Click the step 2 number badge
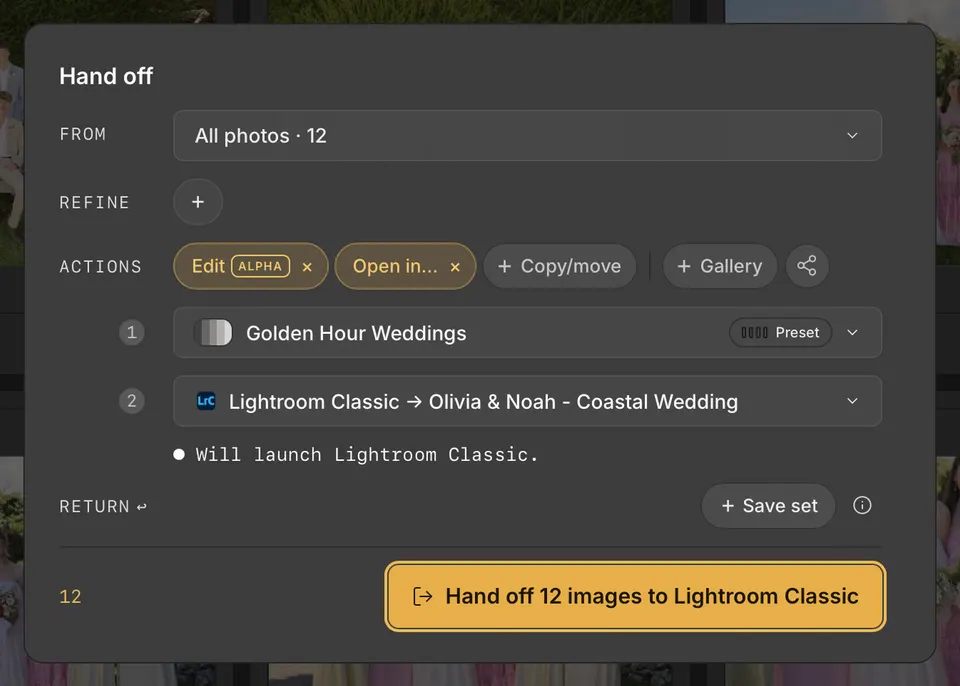The width and height of the screenshot is (960, 686). click(x=132, y=401)
